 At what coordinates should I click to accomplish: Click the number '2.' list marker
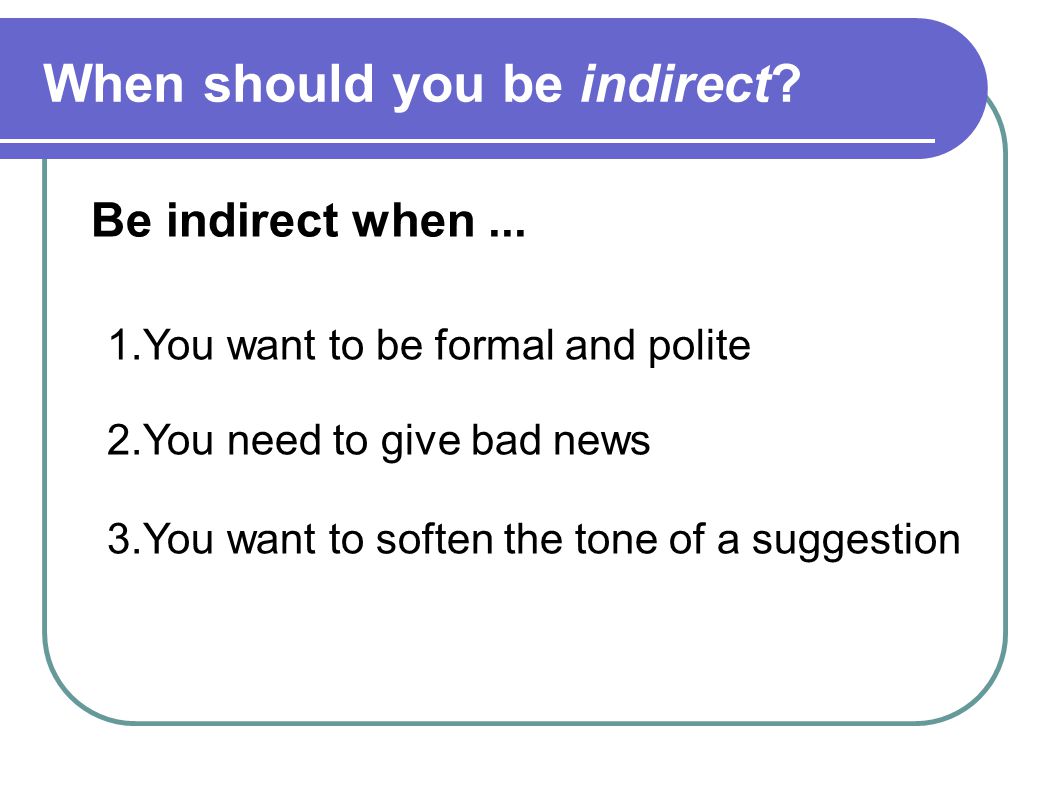click(x=123, y=441)
